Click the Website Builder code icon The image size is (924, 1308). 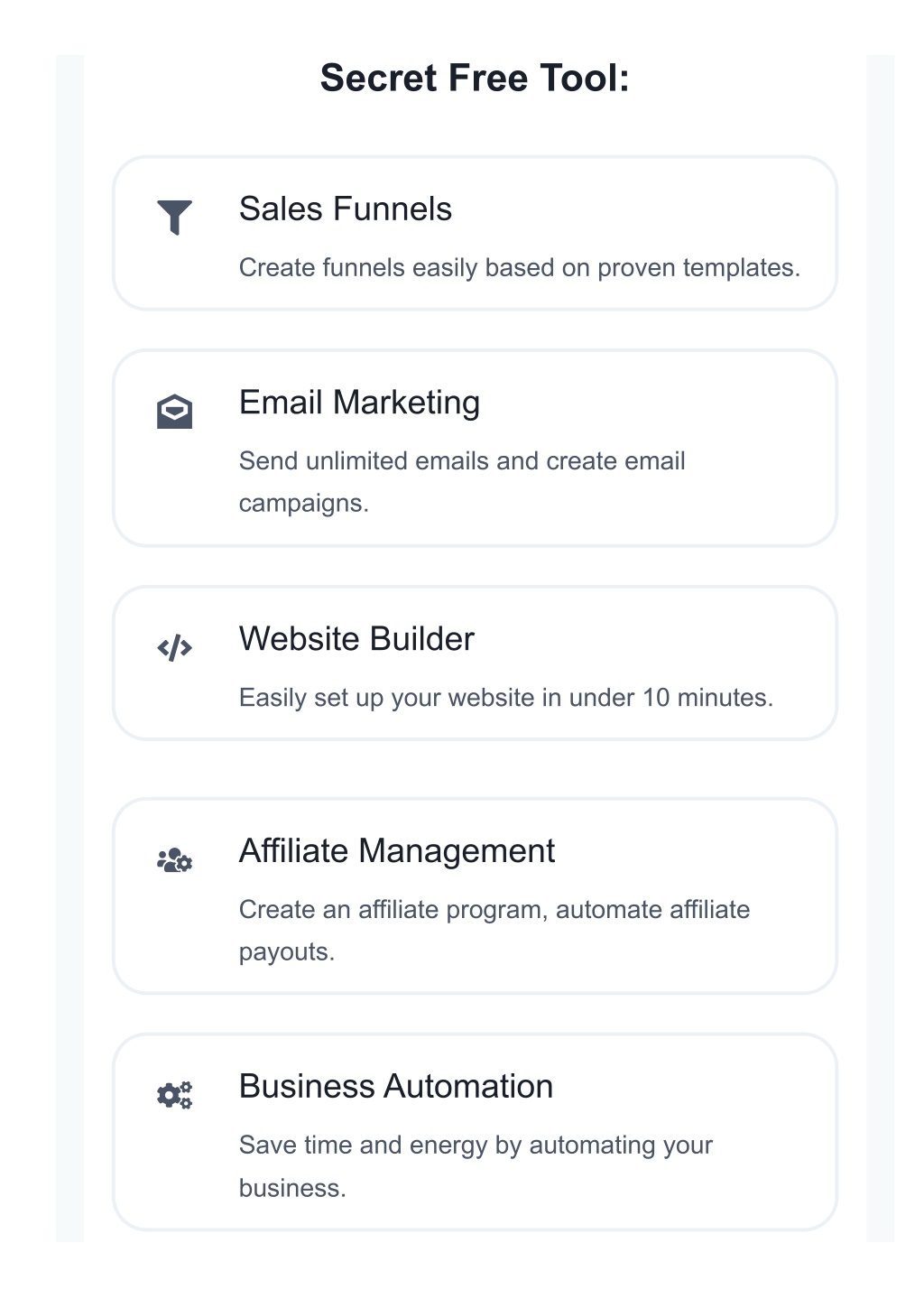click(x=174, y=647)
